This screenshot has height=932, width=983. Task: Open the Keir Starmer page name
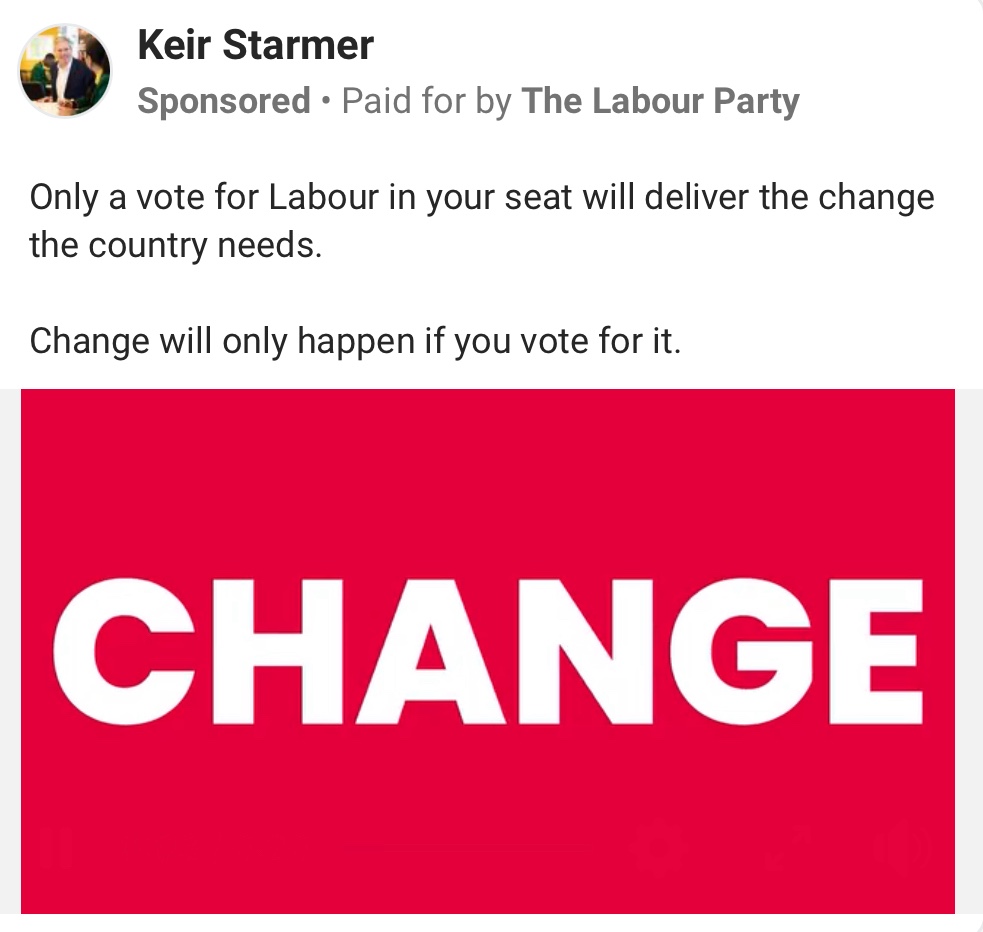pyautogui.click(x=255, y=44)
